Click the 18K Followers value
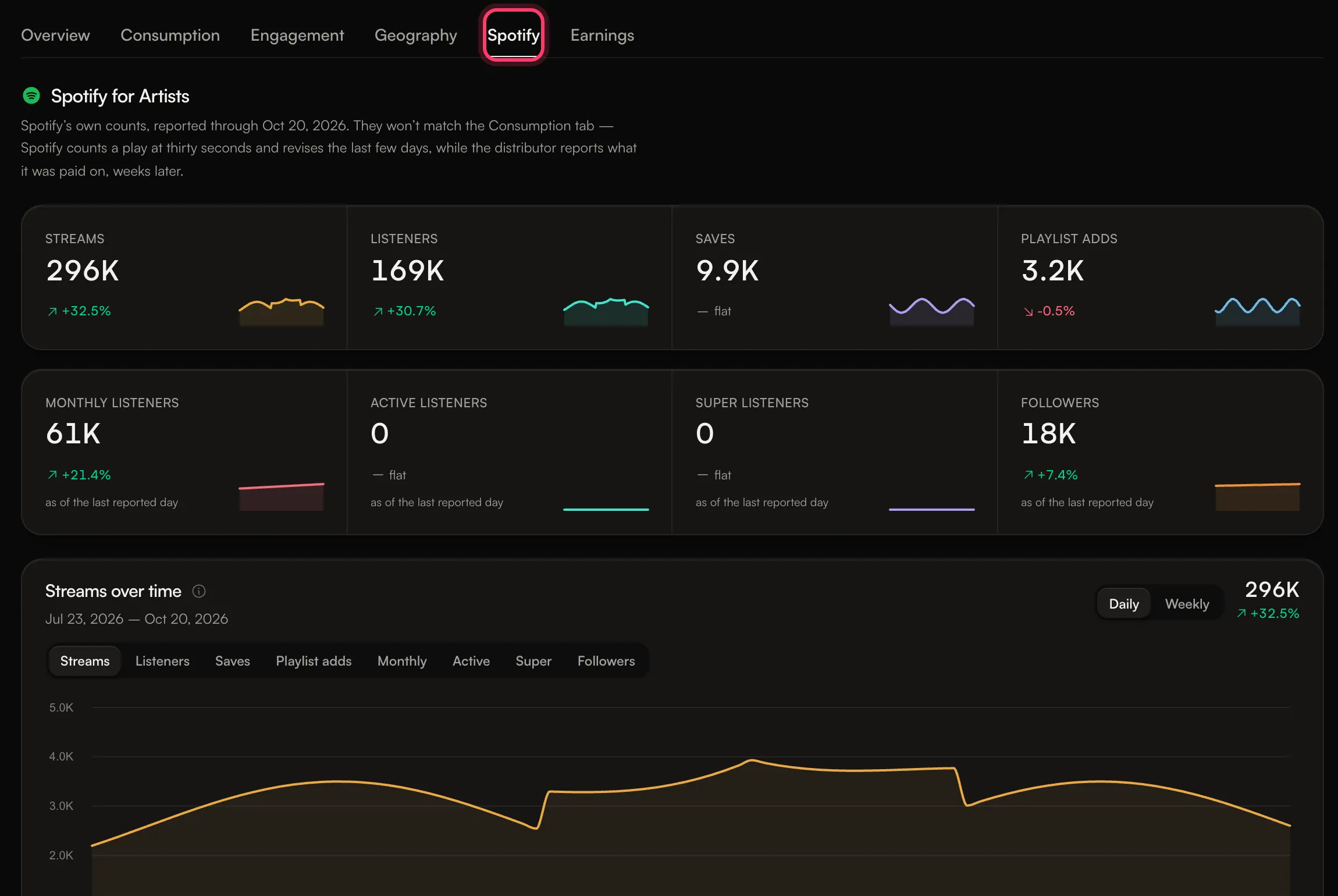This screenshot has height=896, width=1338. 1048,434
